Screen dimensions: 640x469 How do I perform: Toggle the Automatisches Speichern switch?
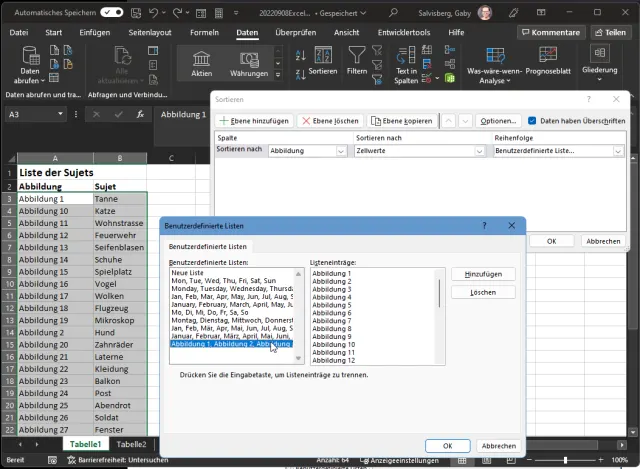click(x=113, y=11)
